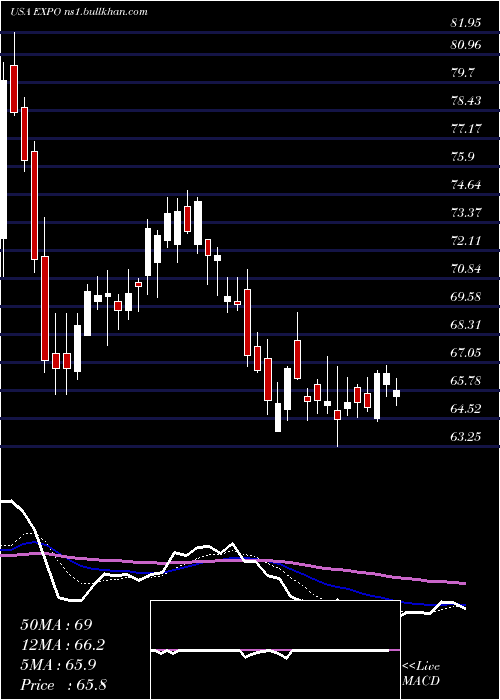Click the tall red candle topping near 79.7
The width and height of the screenshot is (500, 700).
[x=14, y=89]
